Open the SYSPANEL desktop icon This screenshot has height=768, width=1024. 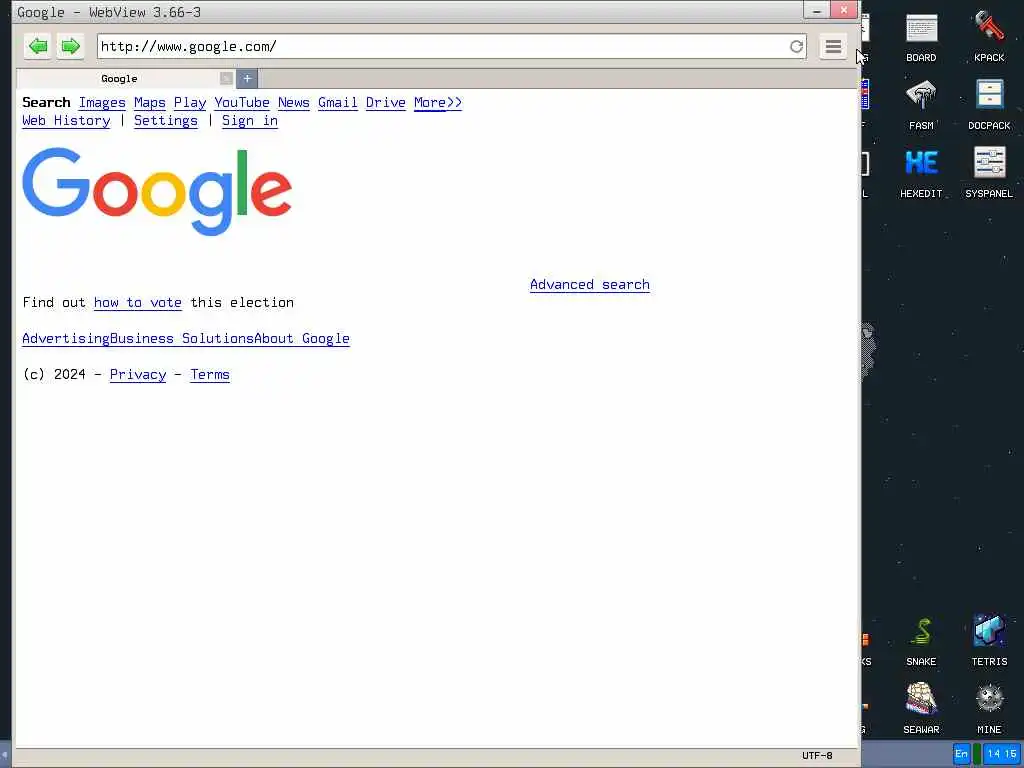click(x=989, y=173)
